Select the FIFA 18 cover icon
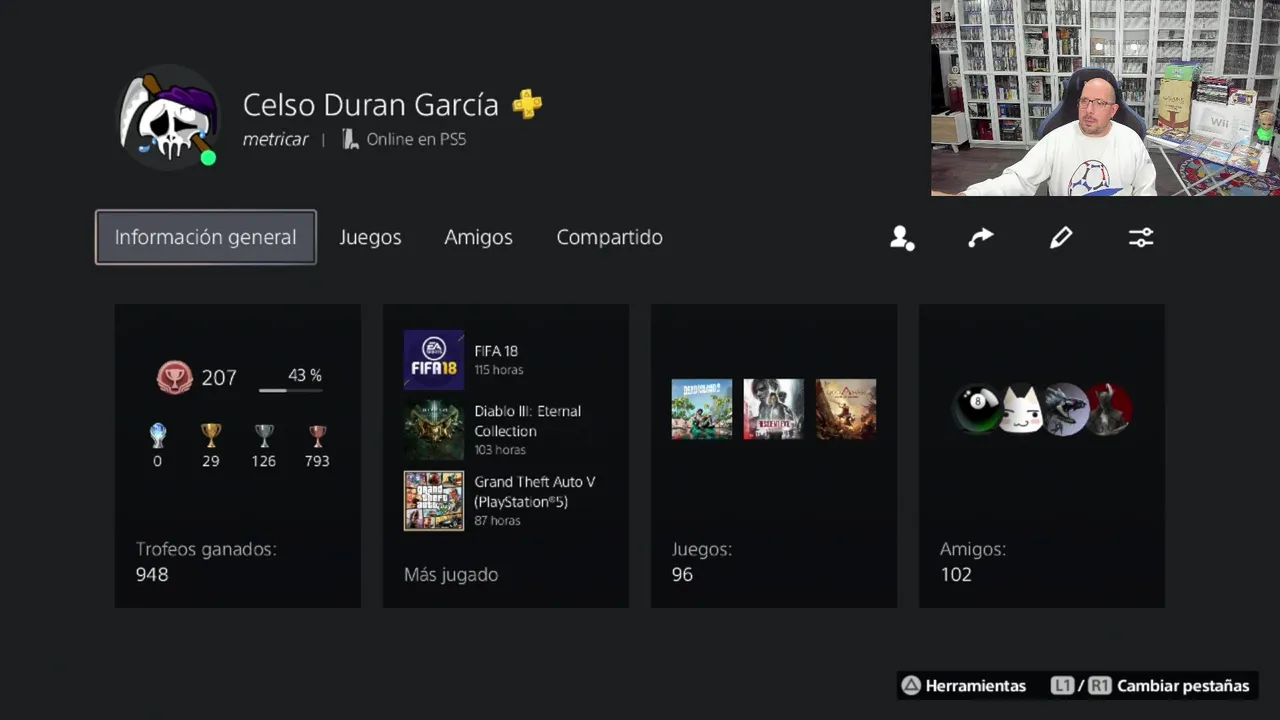 pos(434,360)
